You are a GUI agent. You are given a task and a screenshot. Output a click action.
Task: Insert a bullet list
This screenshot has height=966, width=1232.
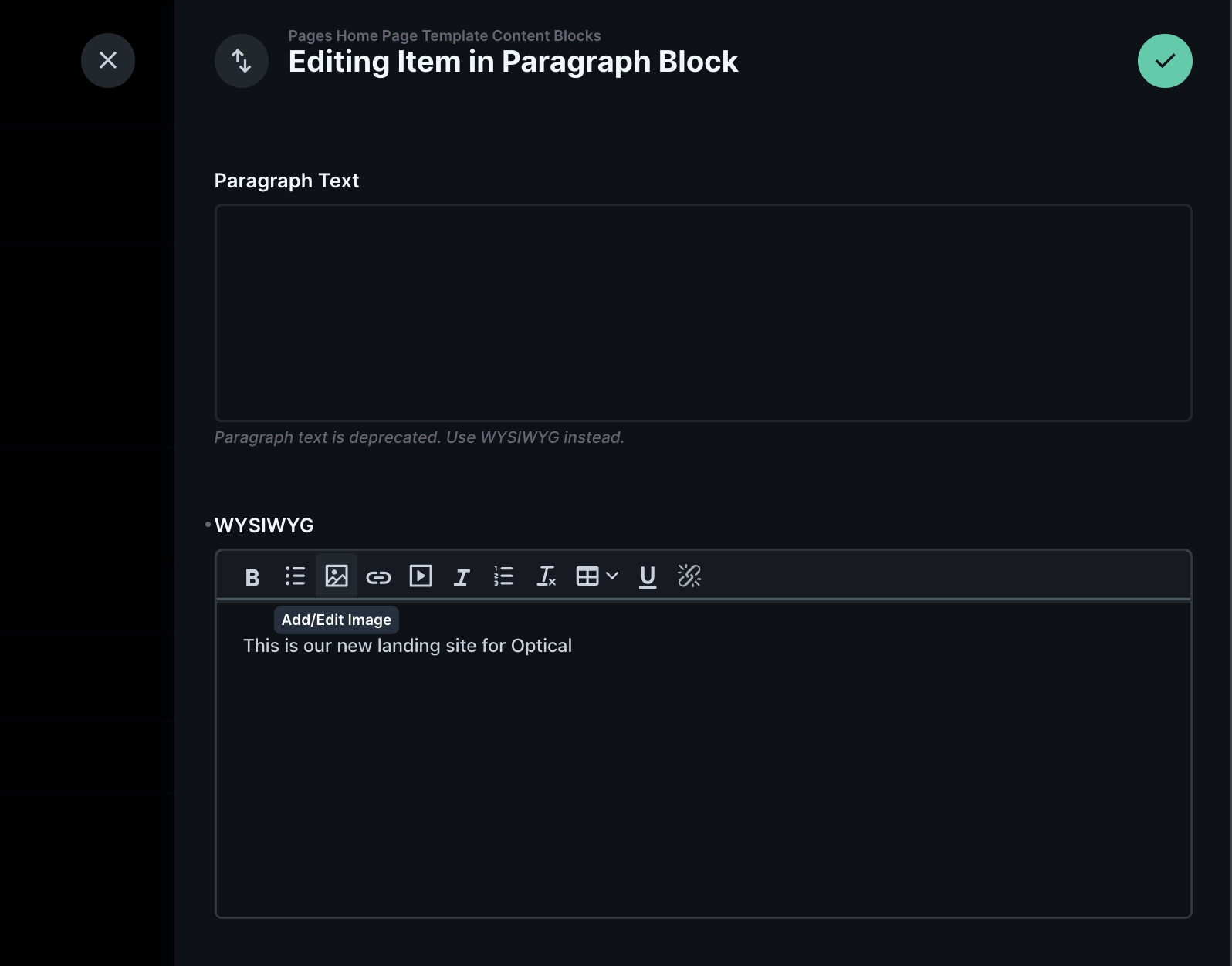pos(295,576)
